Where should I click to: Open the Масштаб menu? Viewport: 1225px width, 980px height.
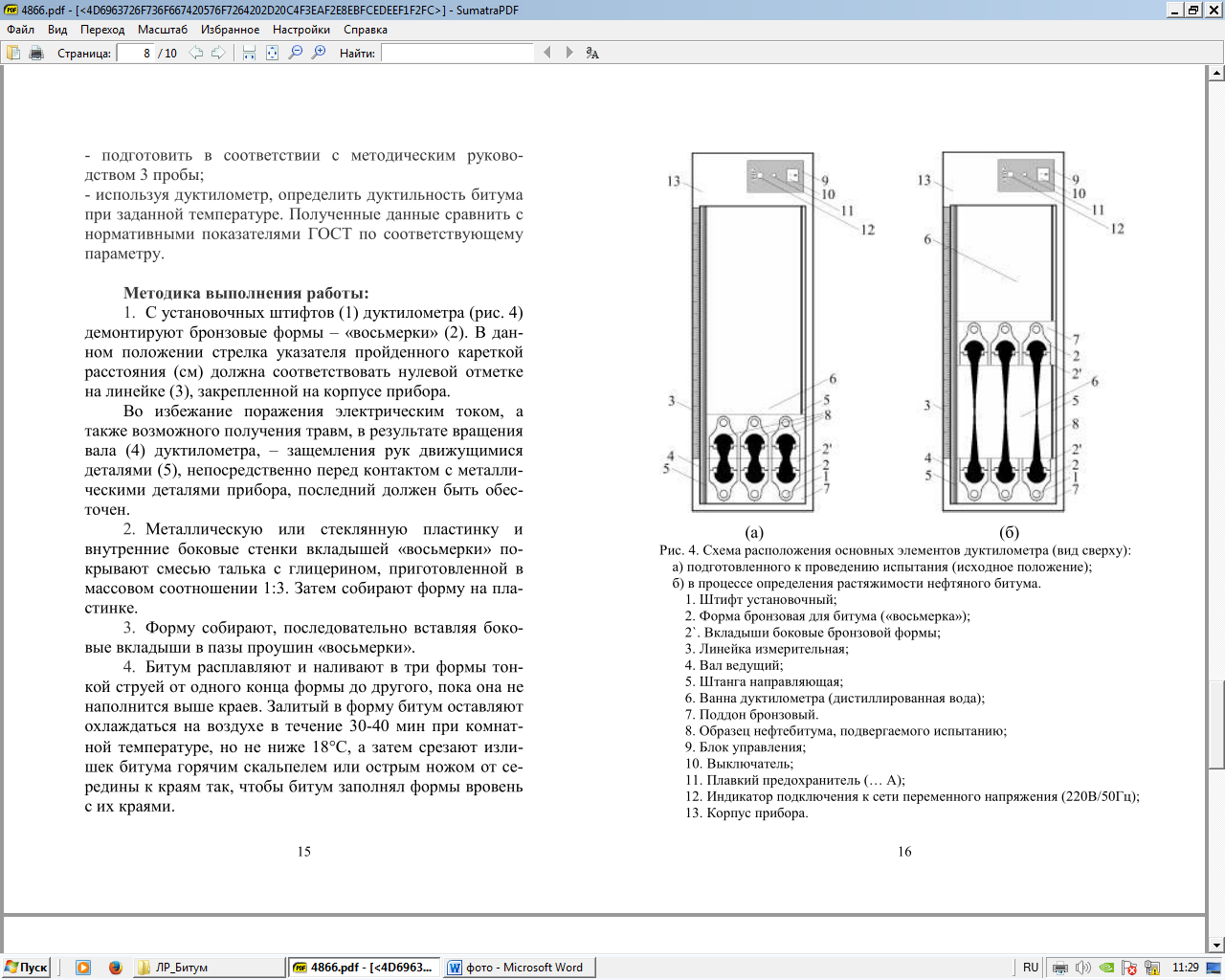pyautogui.click(x=163, y=30)
